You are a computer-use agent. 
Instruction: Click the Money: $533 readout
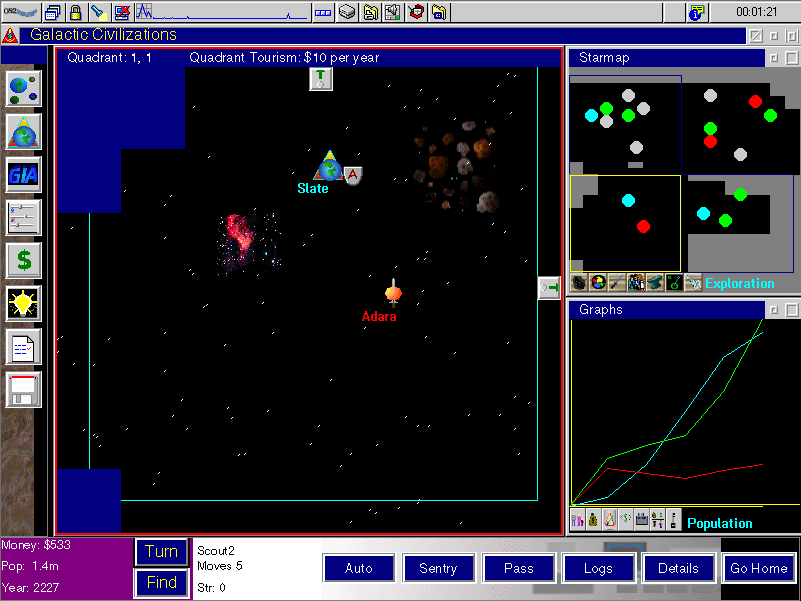coord(36,545)
